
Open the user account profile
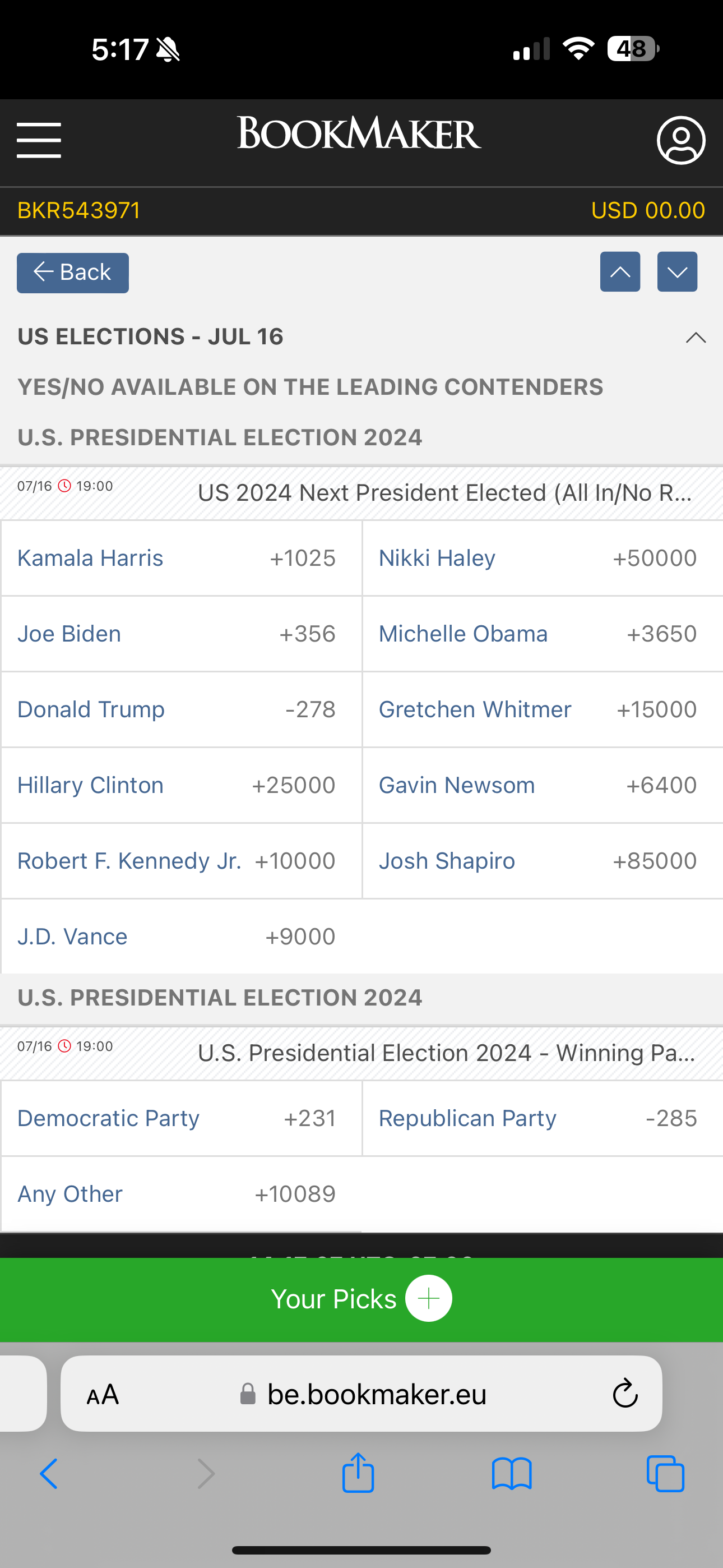(x=680, y=140)
